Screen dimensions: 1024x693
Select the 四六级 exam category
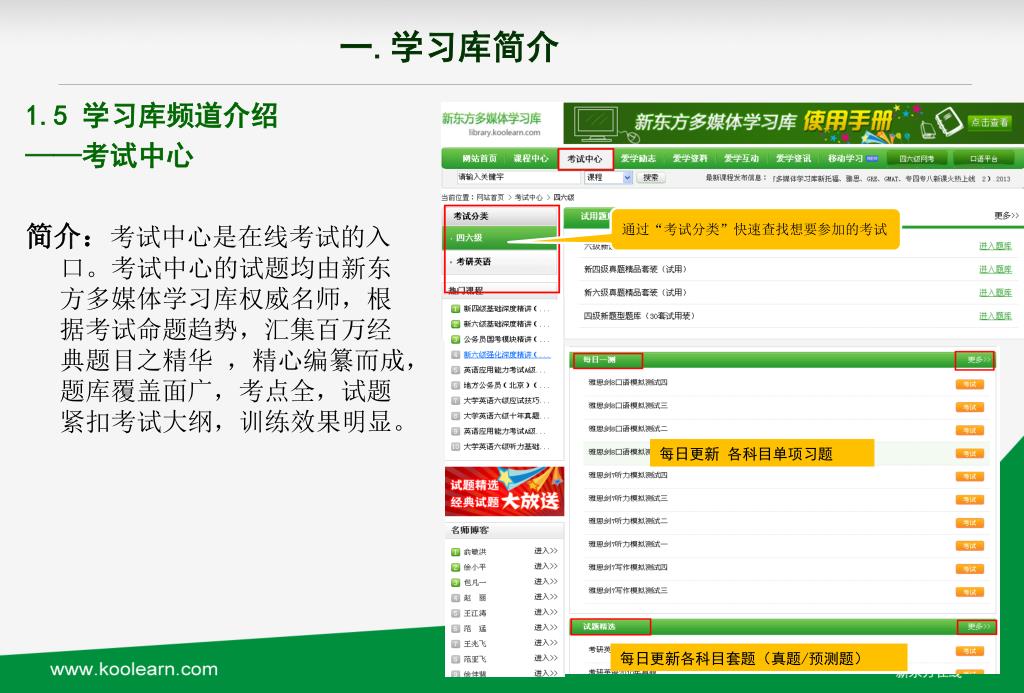(502, 238)
